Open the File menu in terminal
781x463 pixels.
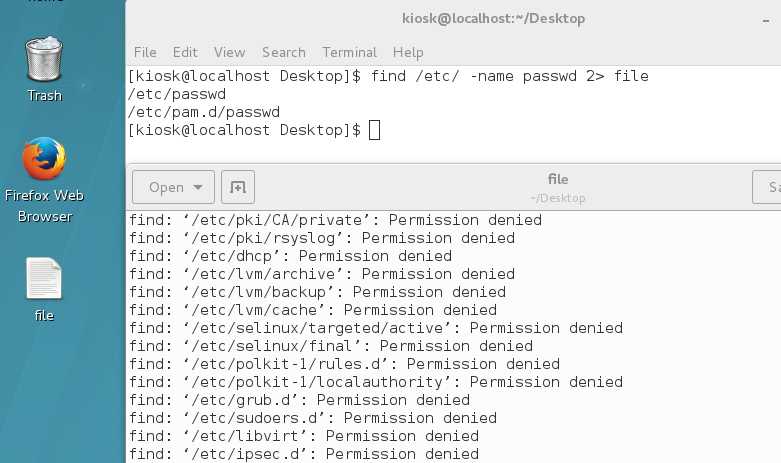point(145,52)
